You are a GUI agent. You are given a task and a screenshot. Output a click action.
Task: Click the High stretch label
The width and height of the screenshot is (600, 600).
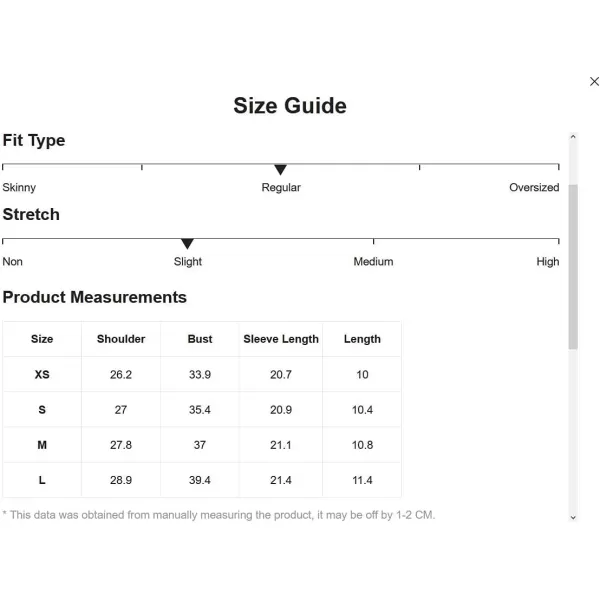(x=548, y=262)
